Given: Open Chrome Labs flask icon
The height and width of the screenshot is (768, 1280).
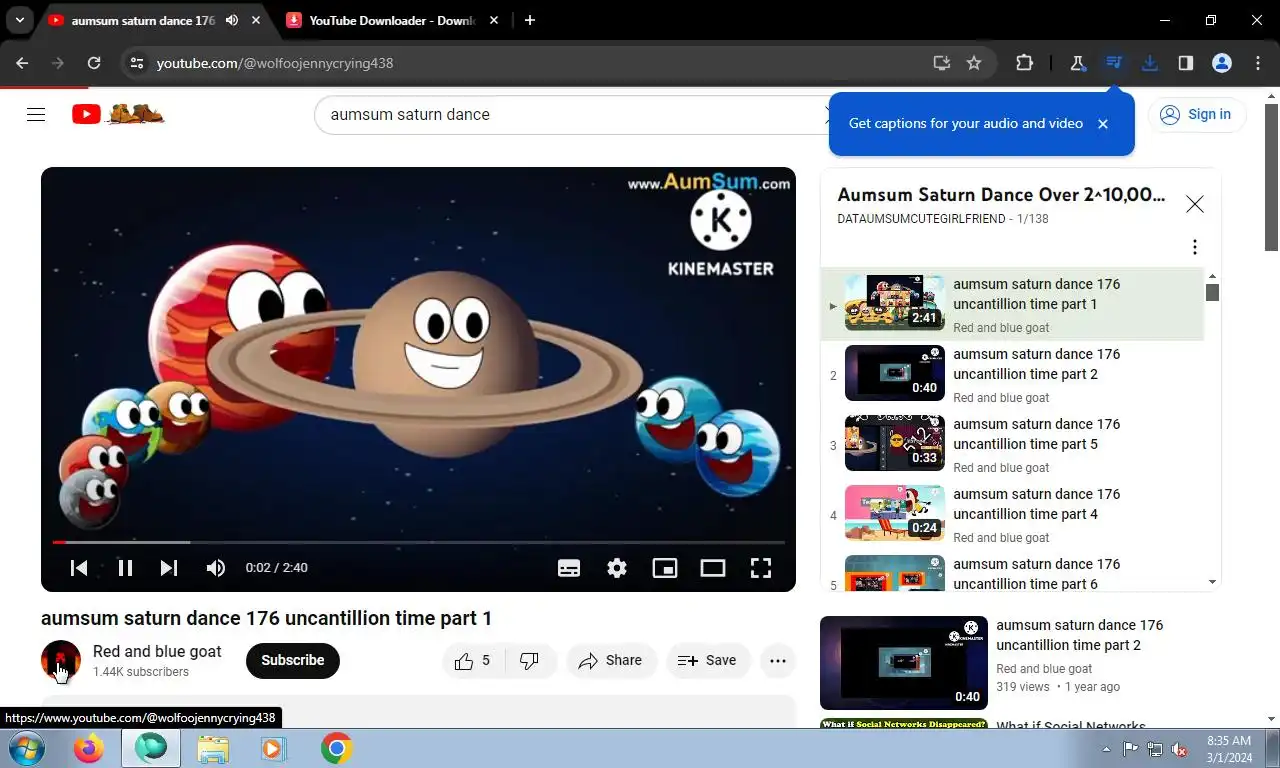Looking at the screenshot, I should [1077, 63].
